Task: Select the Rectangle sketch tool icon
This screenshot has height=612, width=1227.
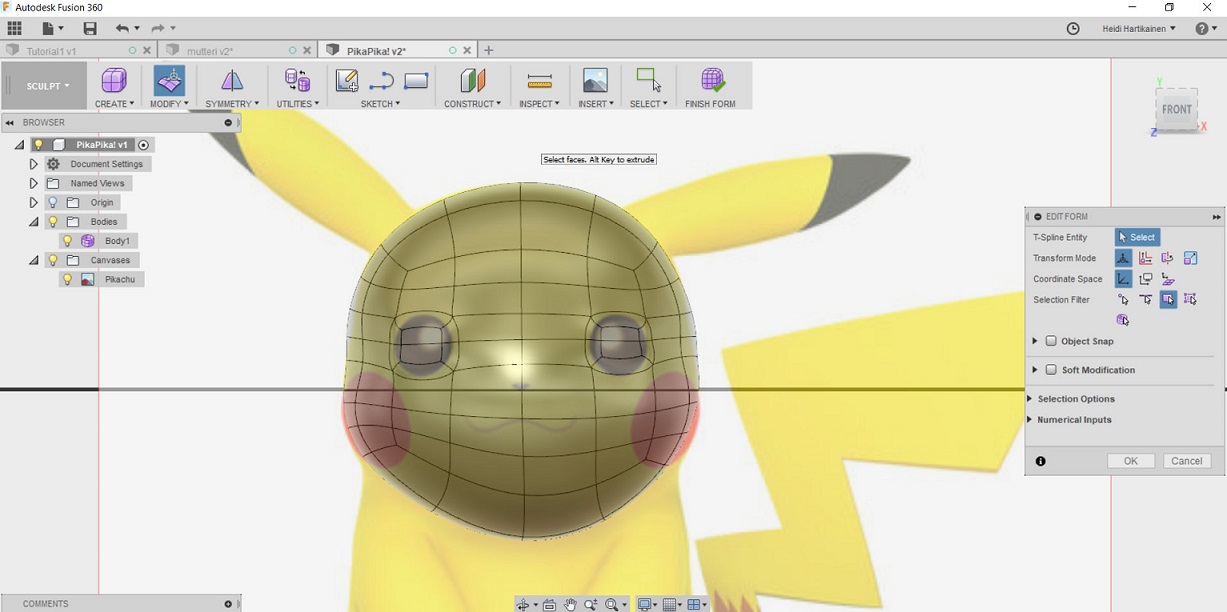Action: click(416, 81)
